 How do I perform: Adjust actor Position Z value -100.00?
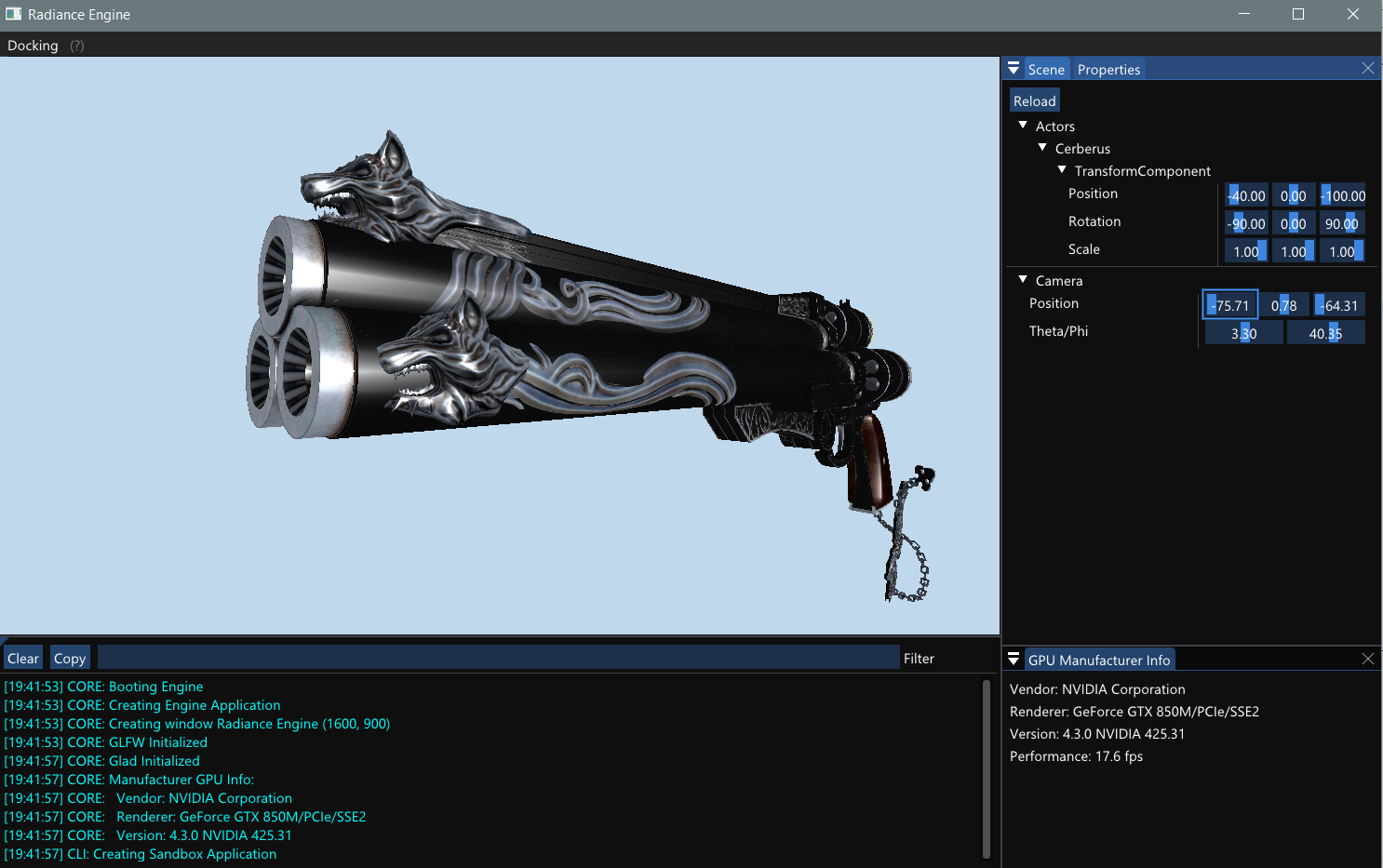[1343, 196]
